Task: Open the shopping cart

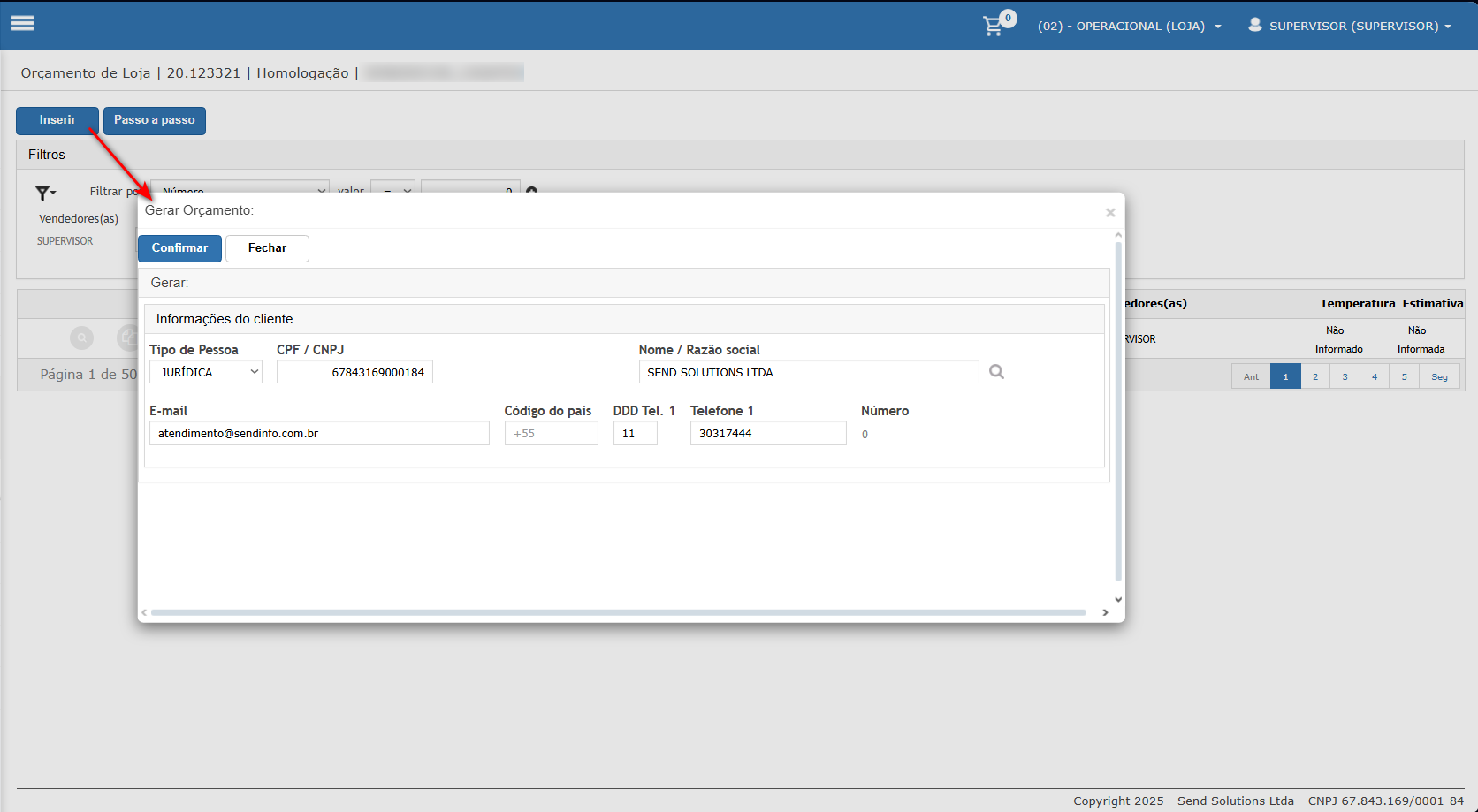Action: 994,26
